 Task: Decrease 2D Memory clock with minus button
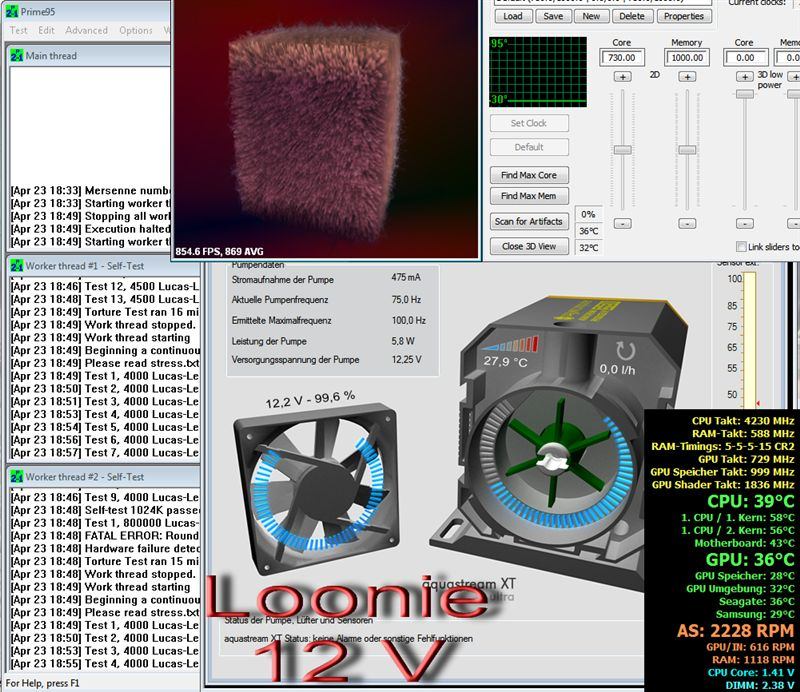pyautogui.click(x=687, y=224)
